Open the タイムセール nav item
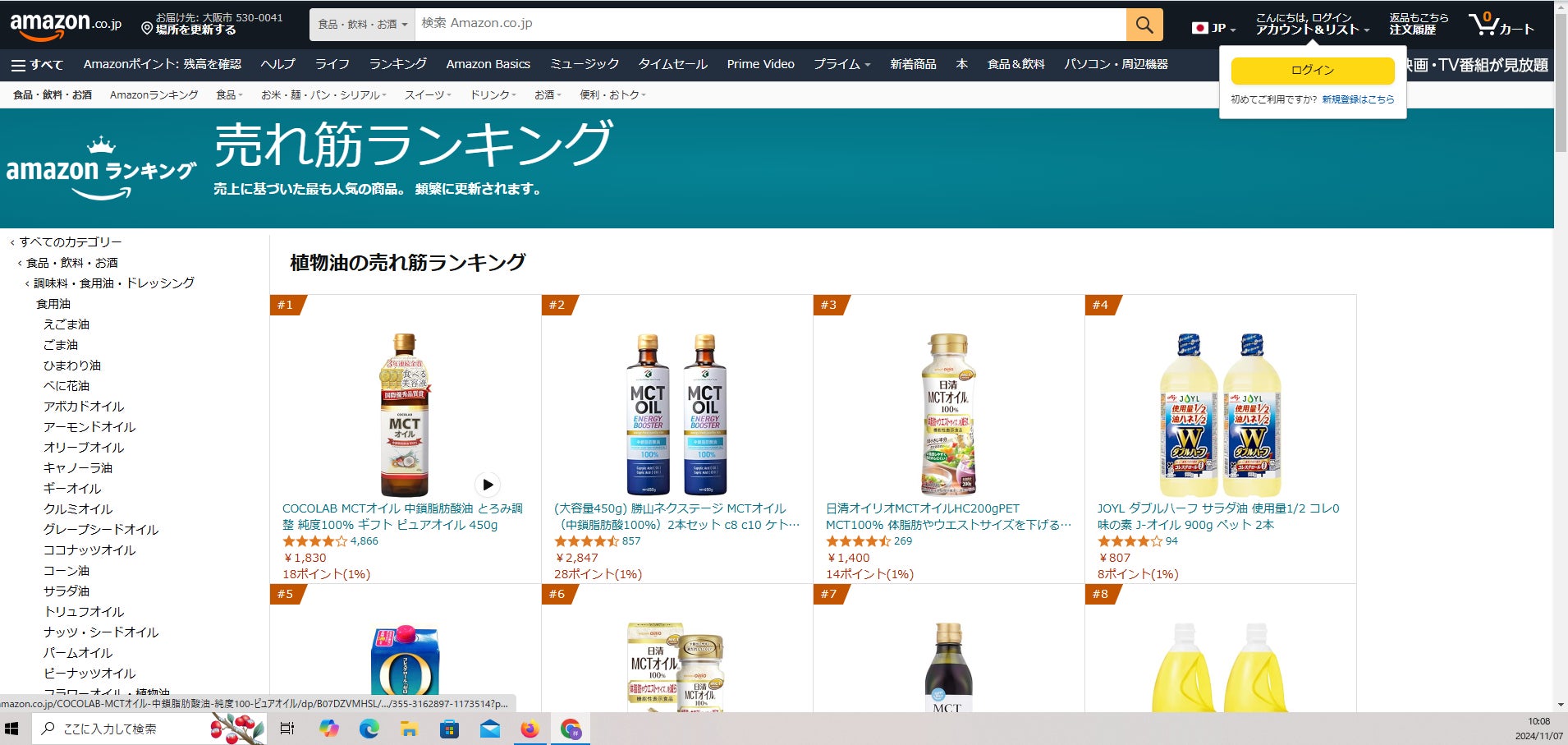 click(x=672, y=64)
